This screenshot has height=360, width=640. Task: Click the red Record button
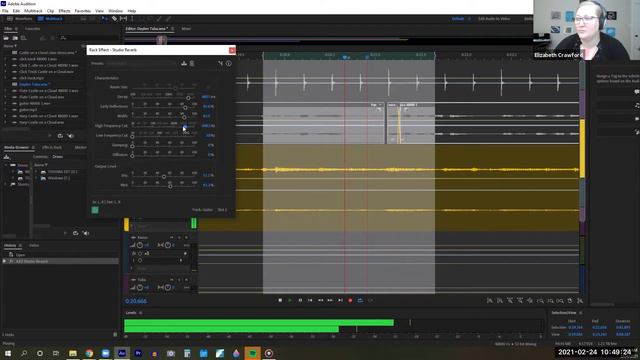coord(350,300)
